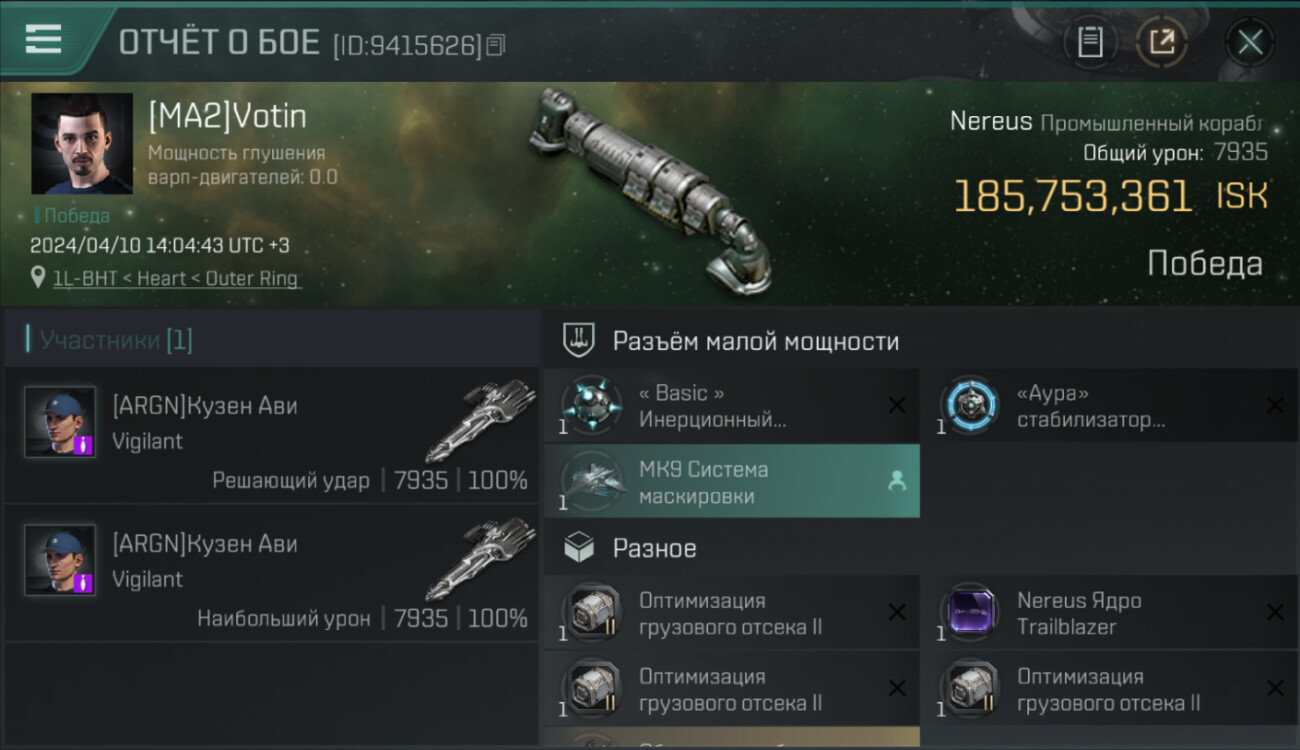The image size is (1300, 750).
Task: Close the battle report window
Action: tap(1250, 42)
